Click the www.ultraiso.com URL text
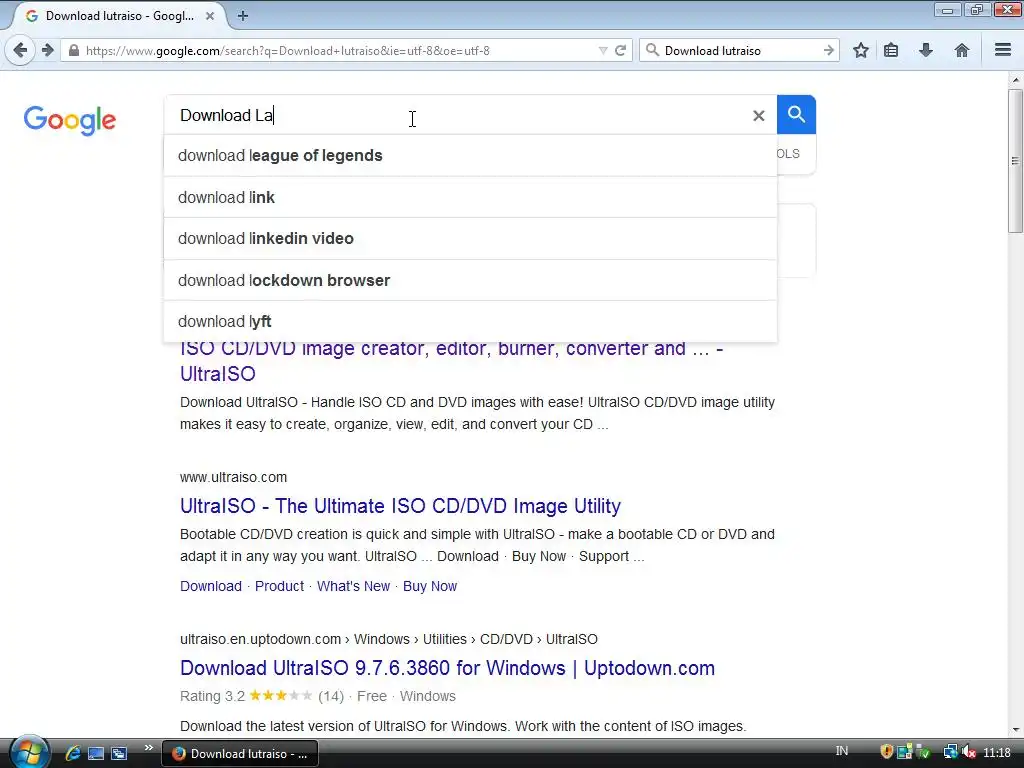The image size is (1024, 768). (233, 477)
